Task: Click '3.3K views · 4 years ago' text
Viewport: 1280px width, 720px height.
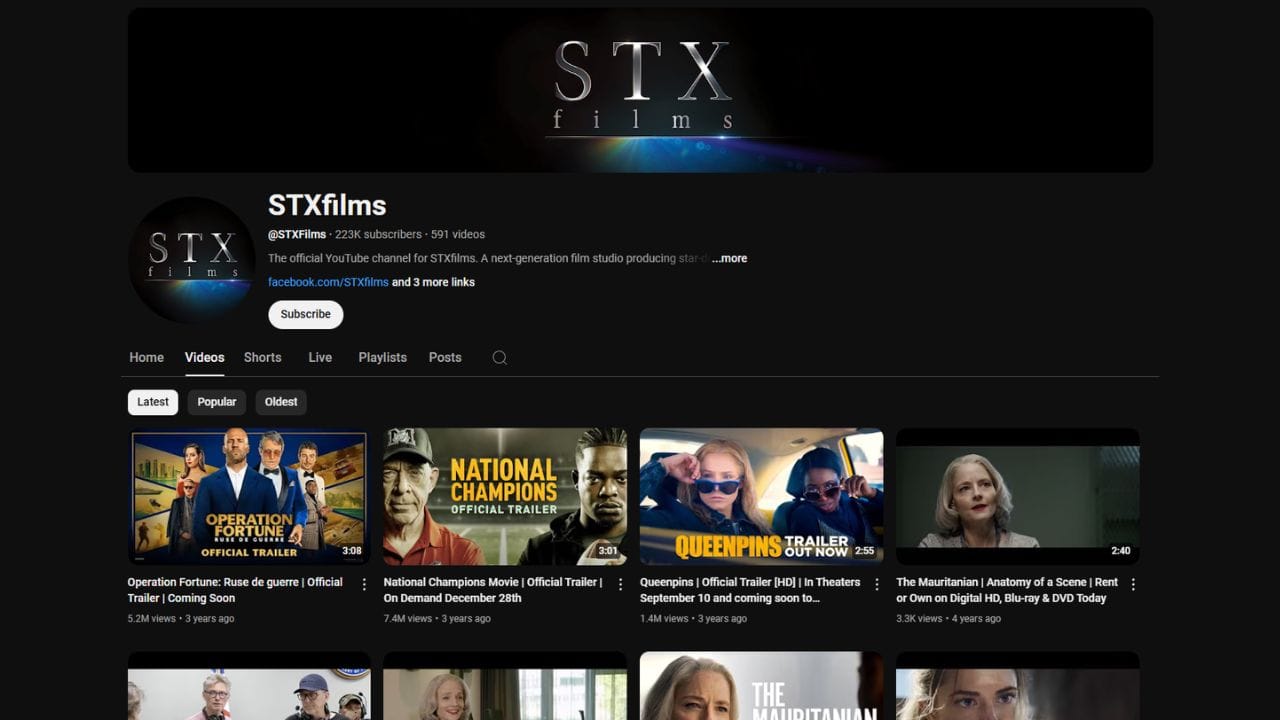Action: [x=949, y=618]
